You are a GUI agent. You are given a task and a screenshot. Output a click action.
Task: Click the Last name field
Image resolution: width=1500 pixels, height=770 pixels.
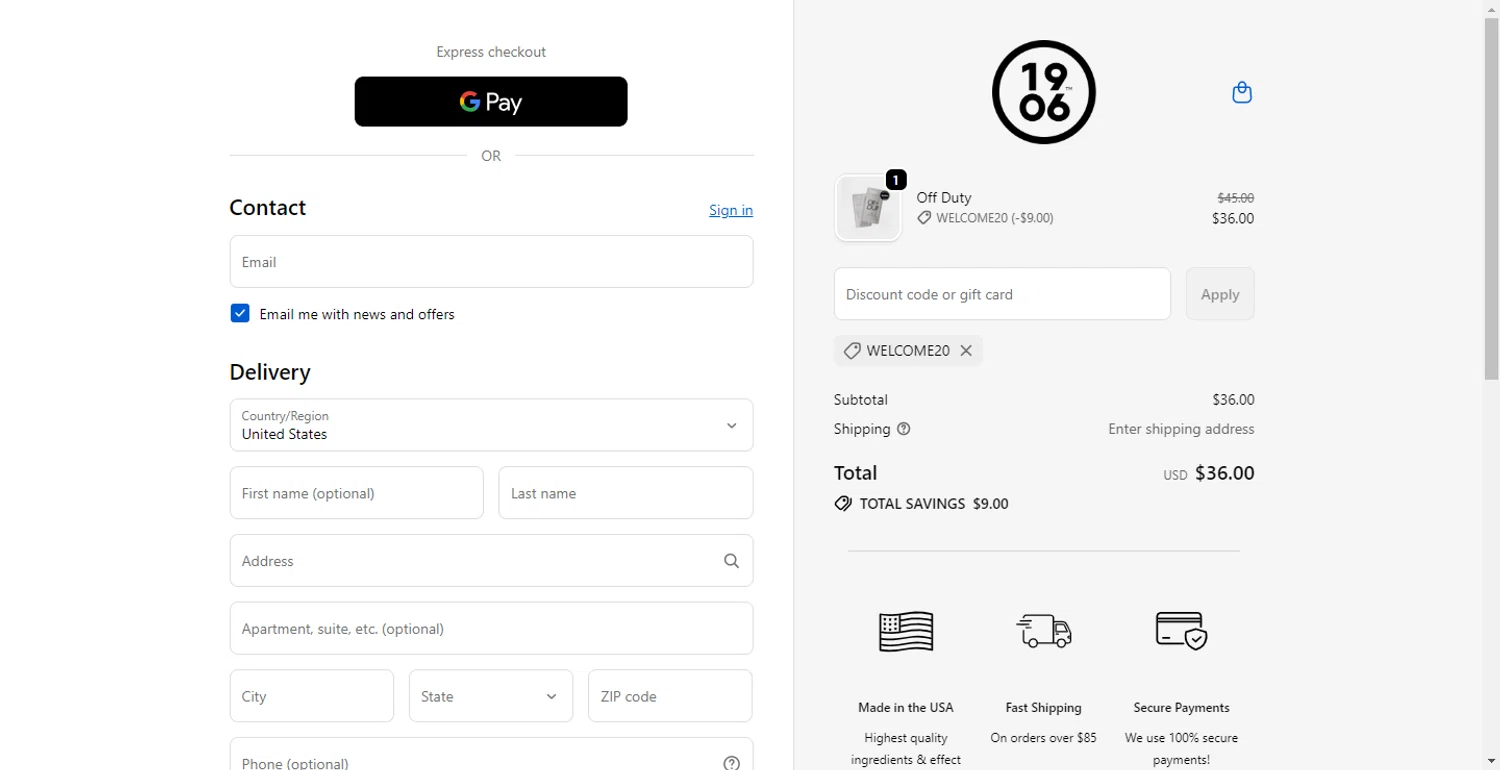click(x=626, y=493)
